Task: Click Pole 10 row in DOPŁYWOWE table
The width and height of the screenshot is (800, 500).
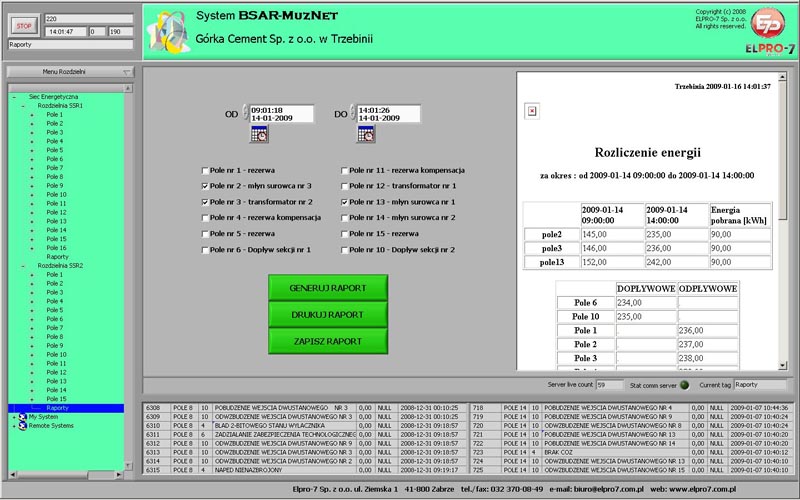Action: [647, 316]
